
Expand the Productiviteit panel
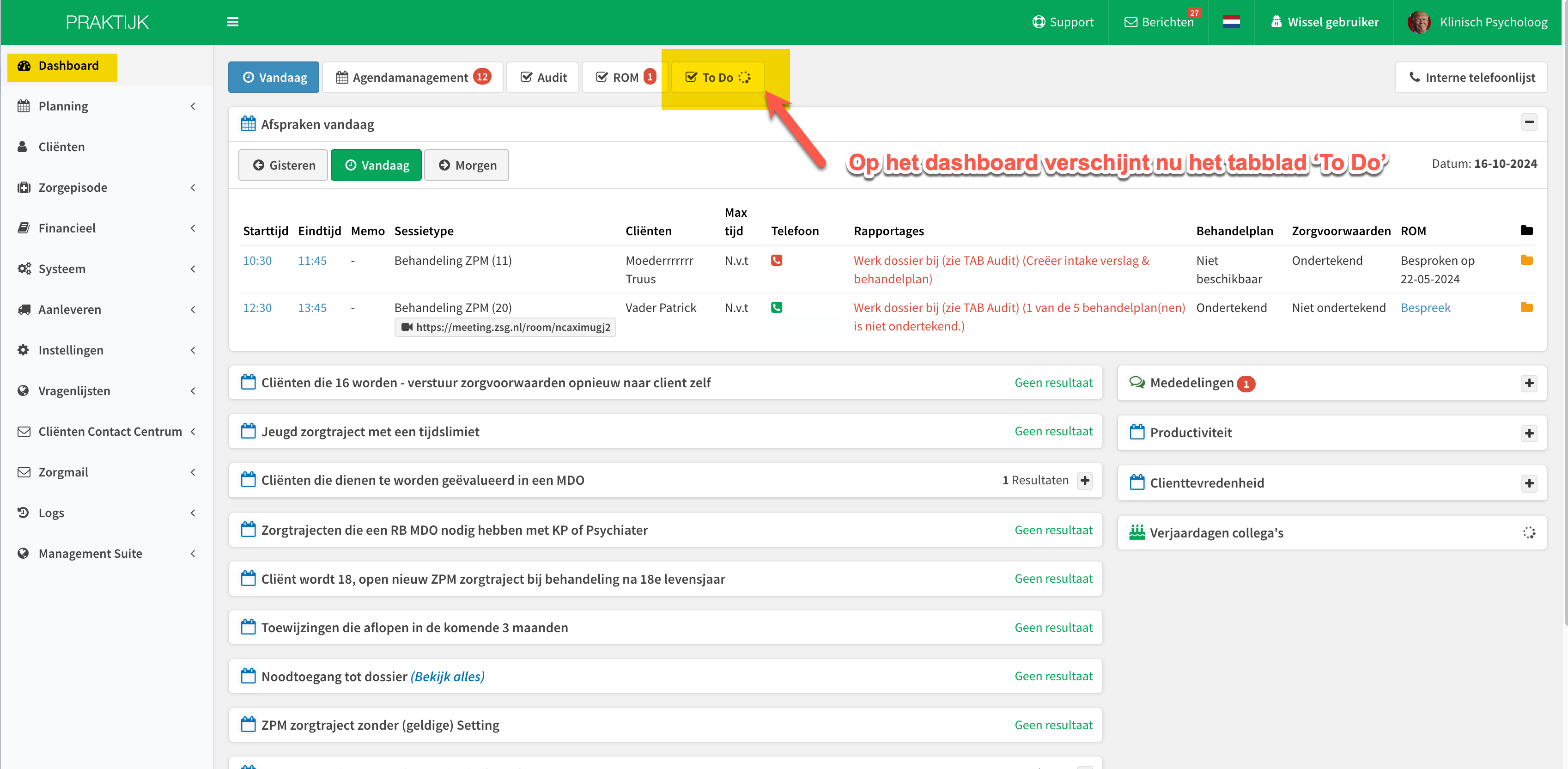point(1529,433)
